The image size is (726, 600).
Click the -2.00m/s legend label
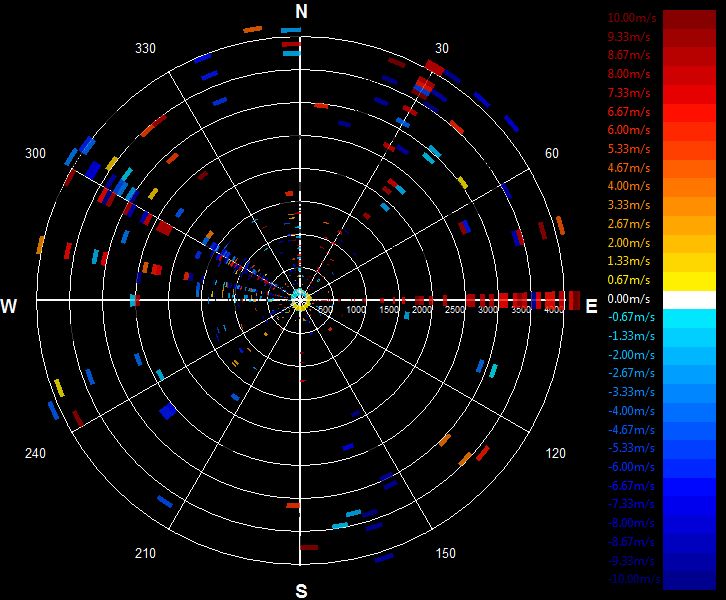click(x=631, y=355)
